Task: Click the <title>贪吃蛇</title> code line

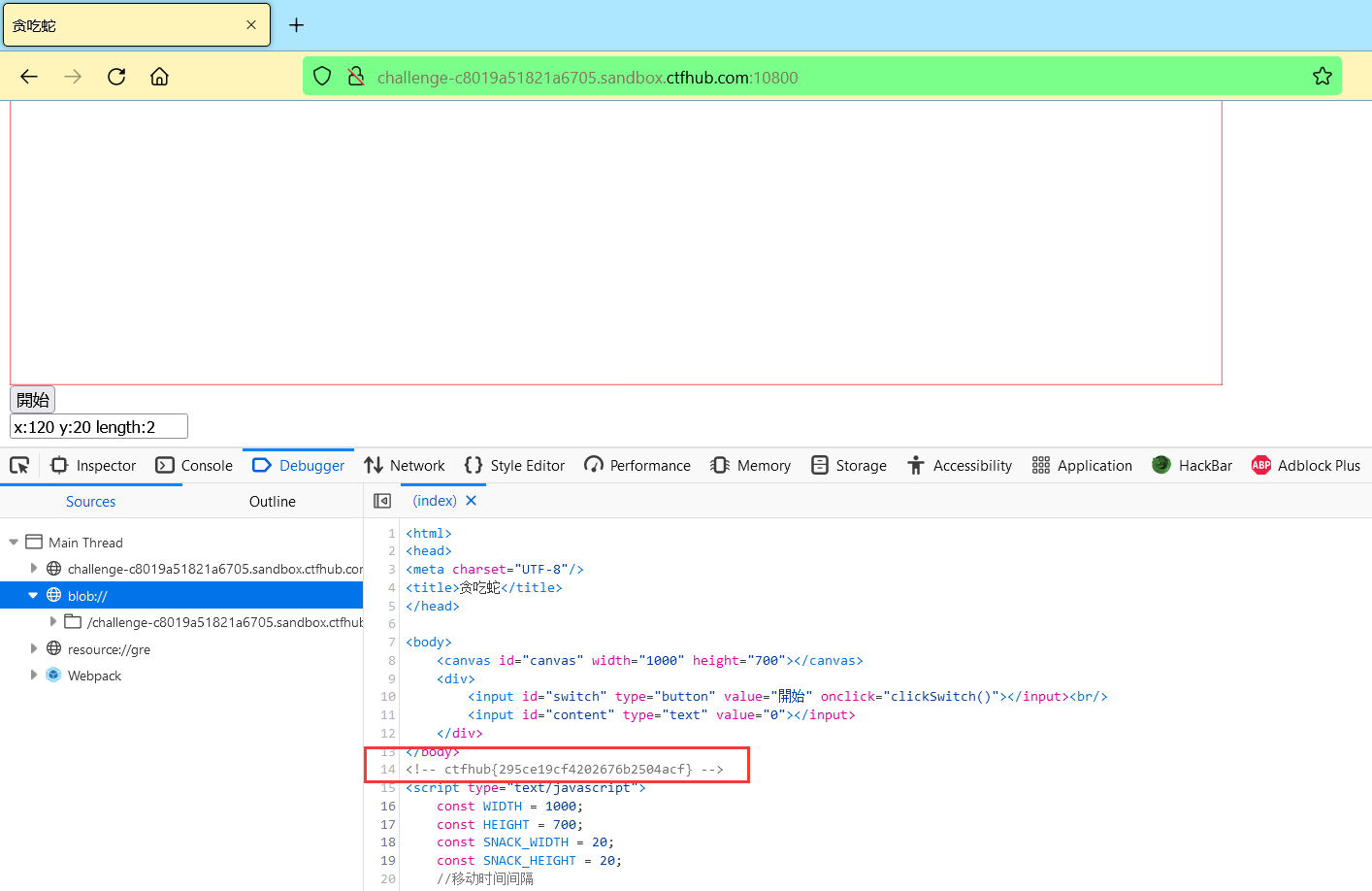Action: 484,588
